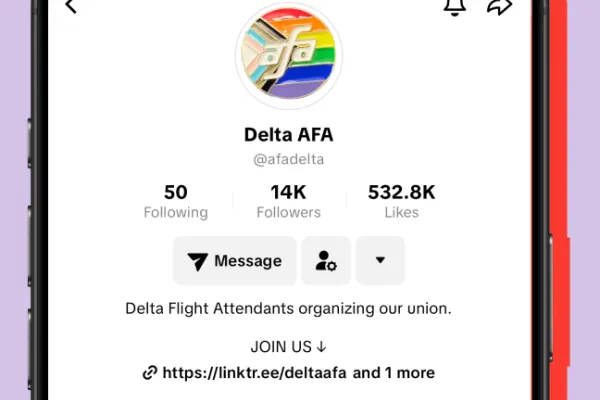Screen dimensions: 600x400
Task: Click the chain link icon beside linktr.ee
Action: 150,373
